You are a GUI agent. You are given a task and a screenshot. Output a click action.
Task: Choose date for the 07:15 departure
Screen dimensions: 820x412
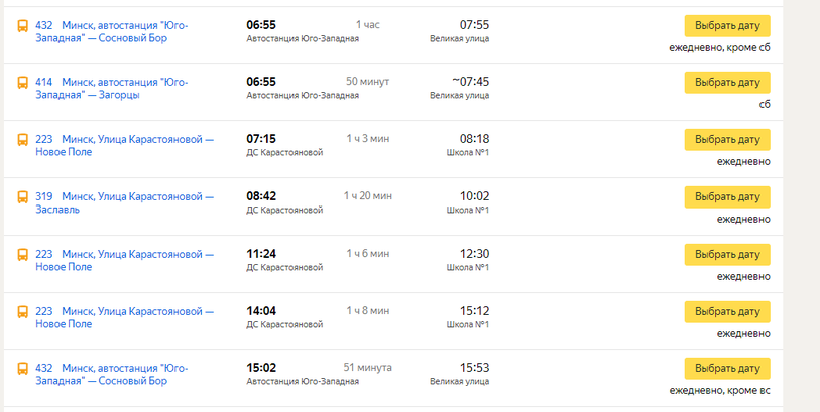(x=727, y=139)
